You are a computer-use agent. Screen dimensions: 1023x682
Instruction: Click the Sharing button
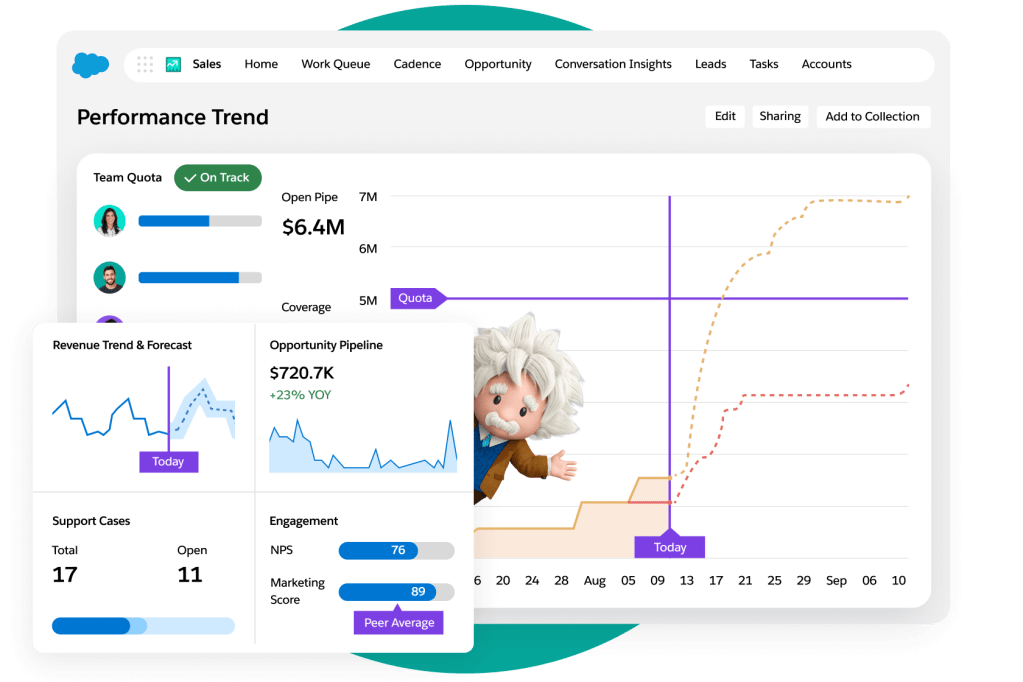[780, 116]
